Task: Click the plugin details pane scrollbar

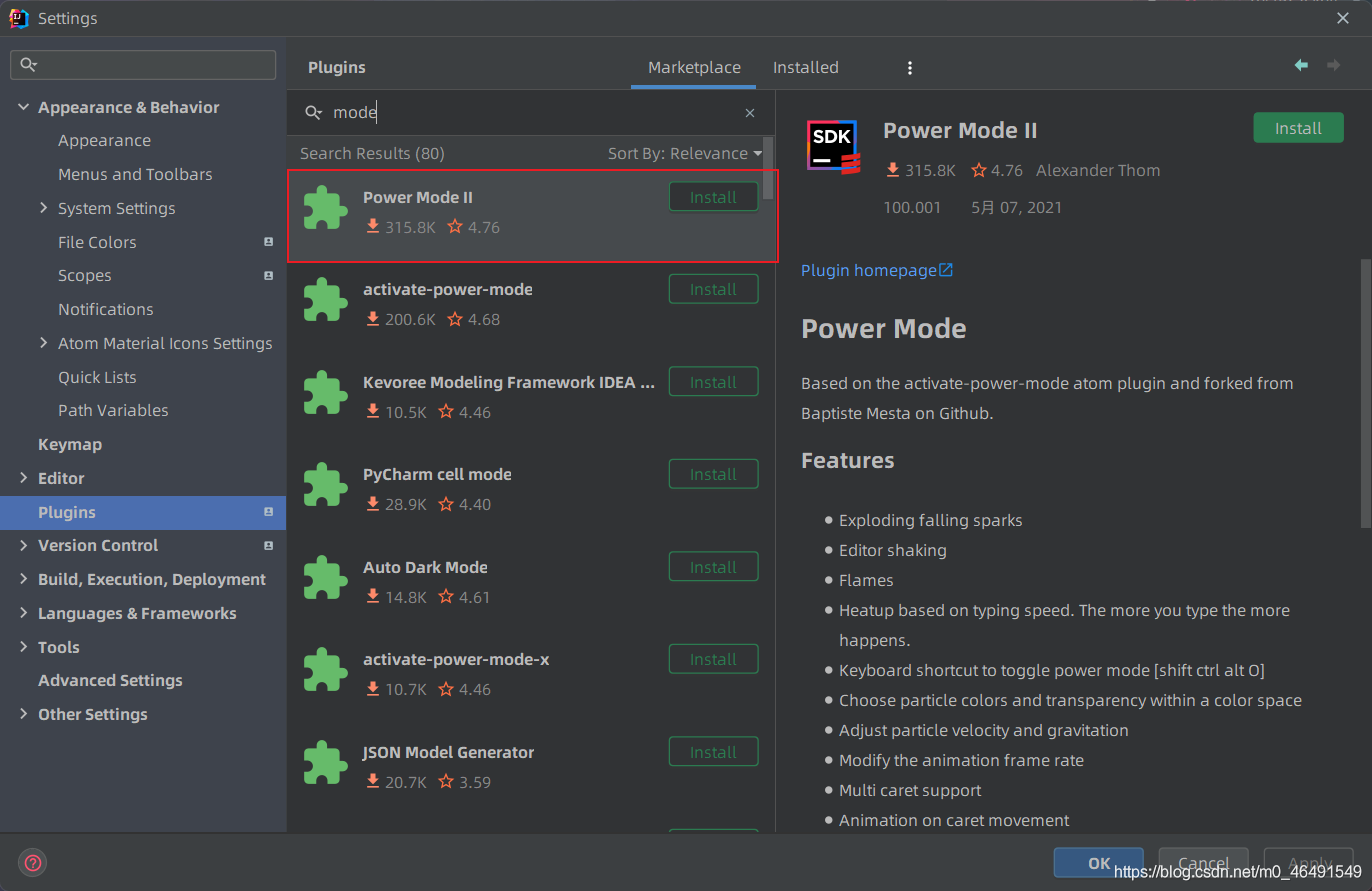Action: tap(1366, 393)
